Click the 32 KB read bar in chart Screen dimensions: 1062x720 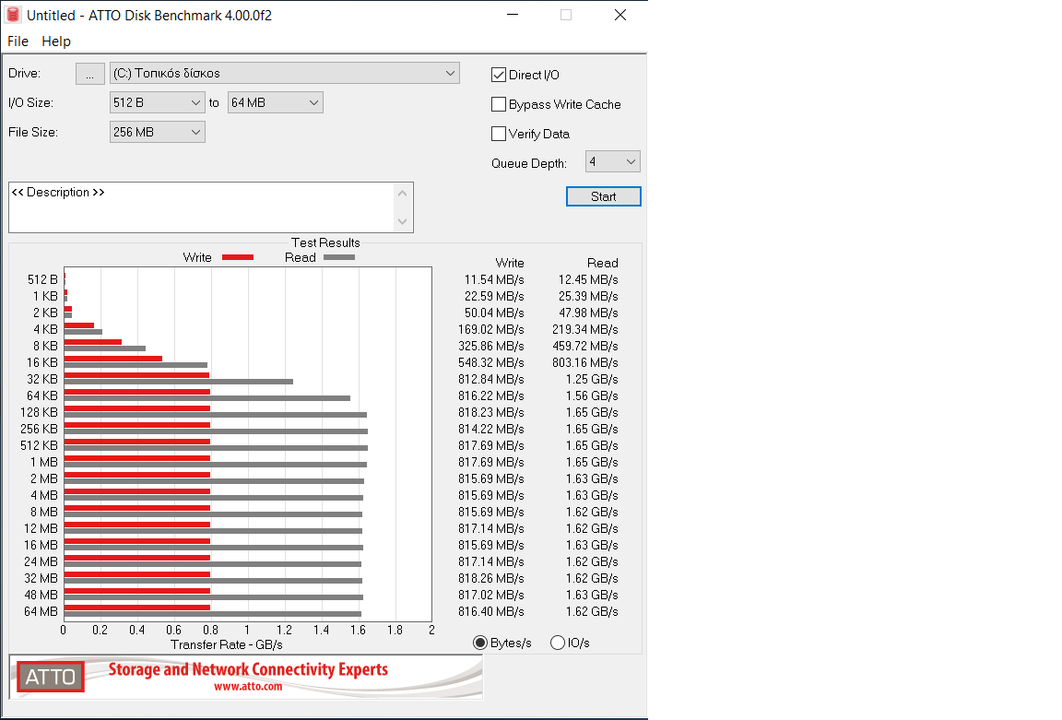click(178, 382)
